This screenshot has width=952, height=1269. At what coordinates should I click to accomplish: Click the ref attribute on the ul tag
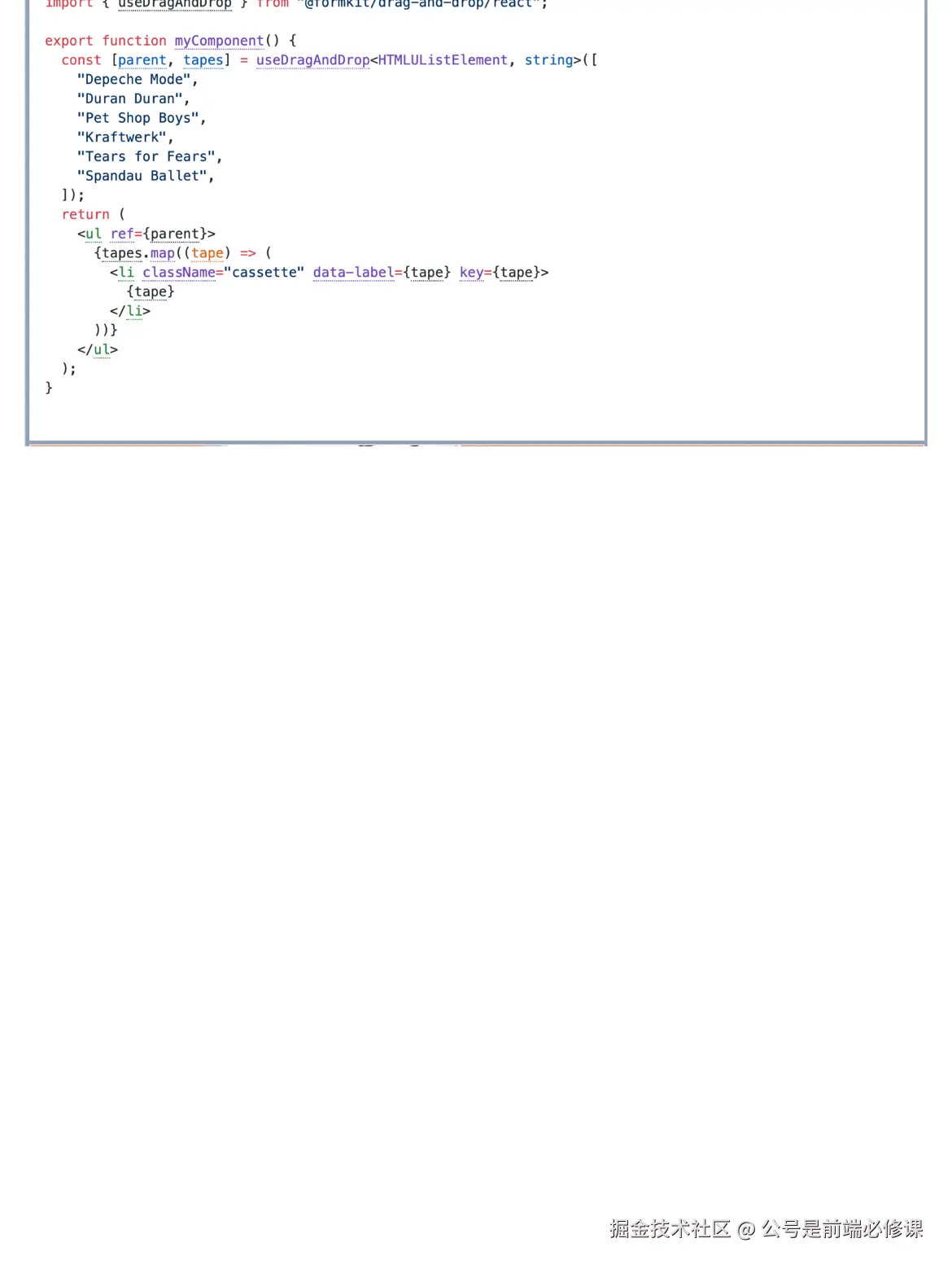point(121,234)
